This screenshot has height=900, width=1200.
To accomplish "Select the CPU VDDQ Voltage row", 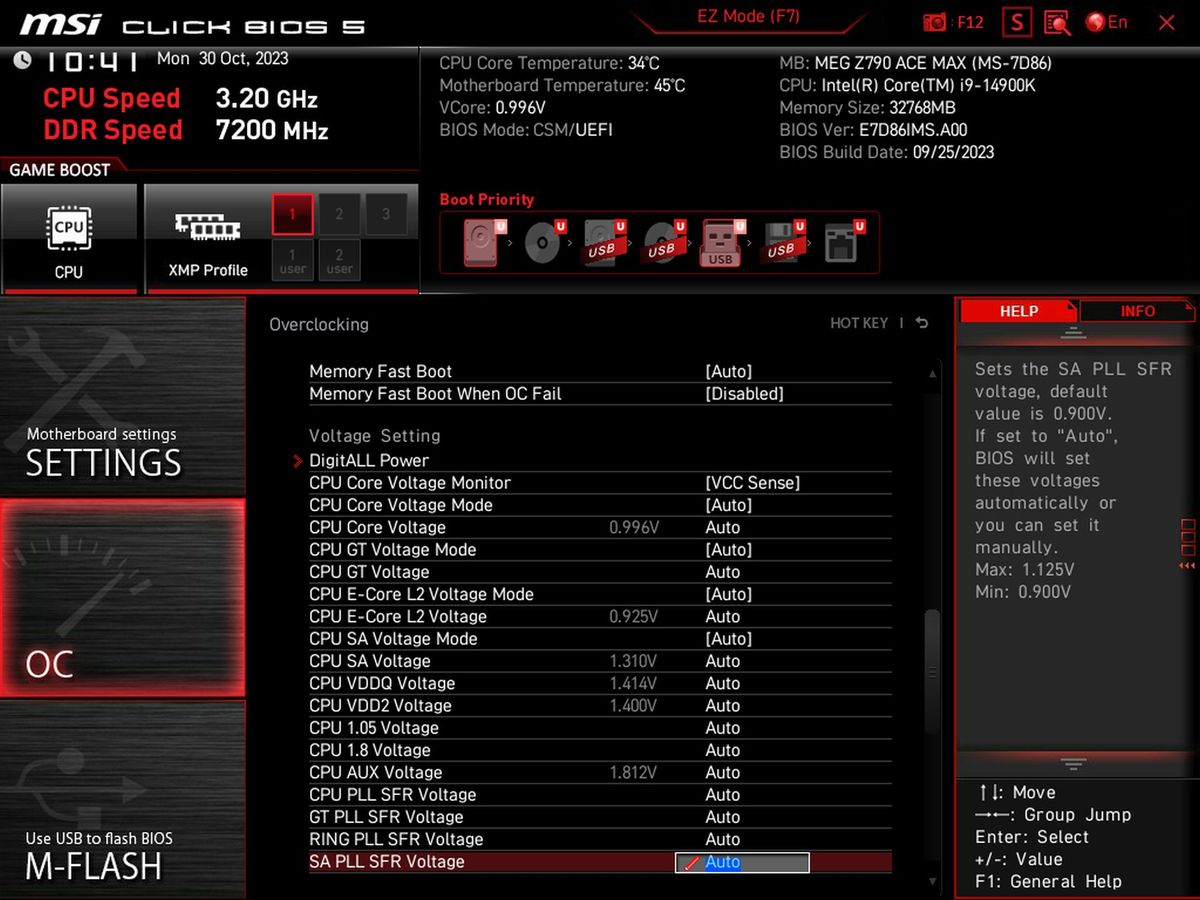I will tap(600, 683).
